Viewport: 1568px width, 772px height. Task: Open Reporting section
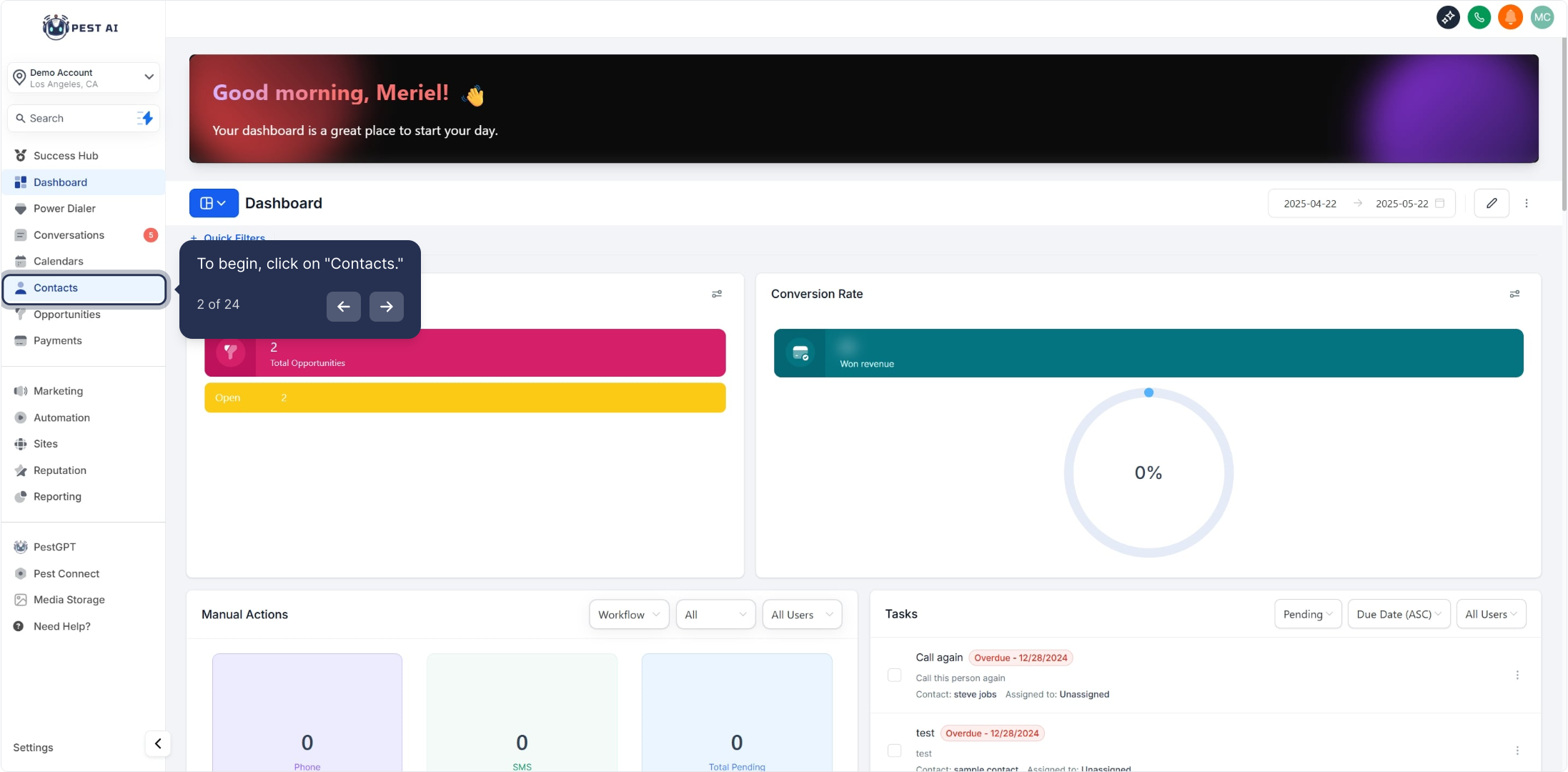(84, 497)
